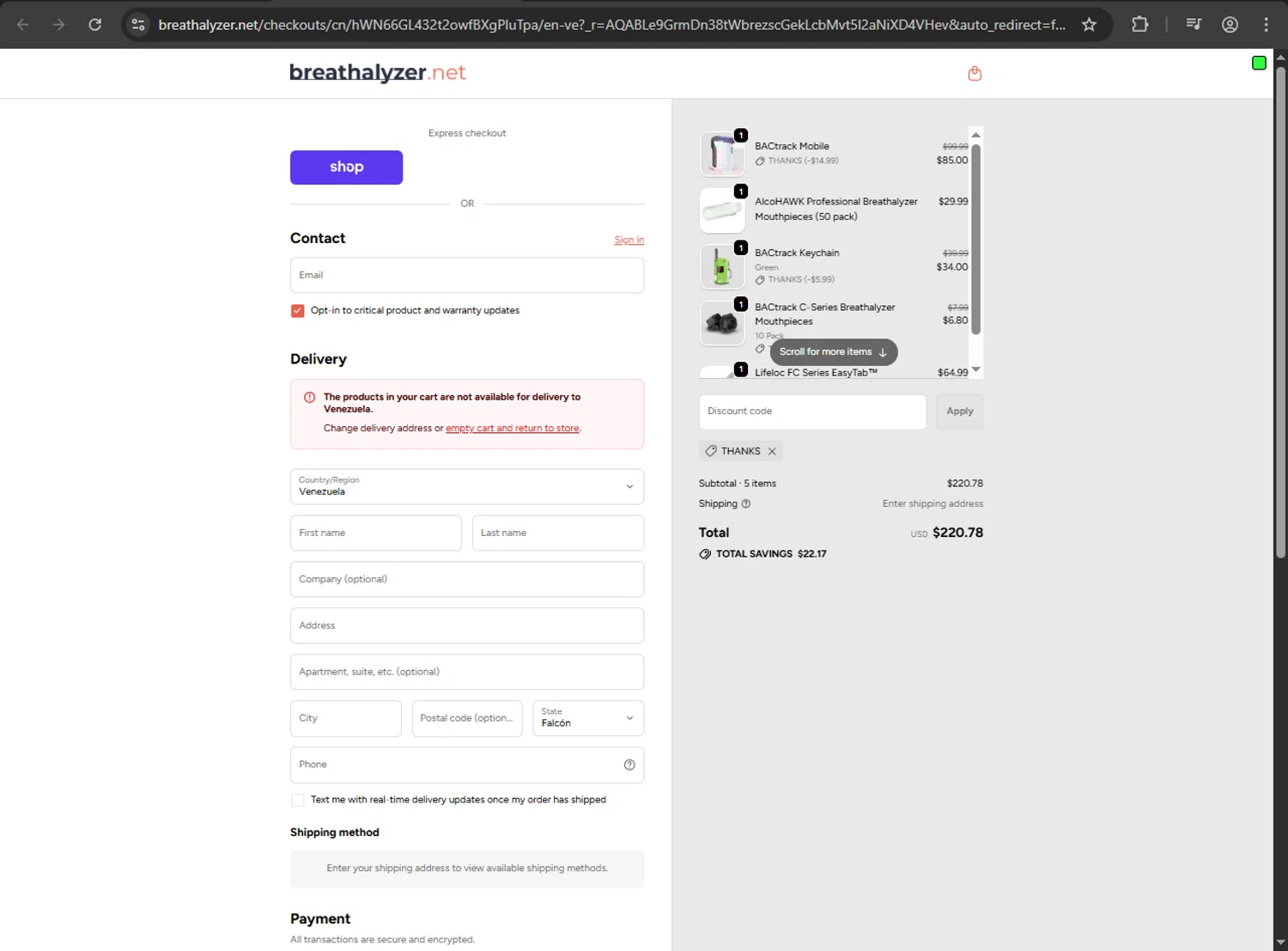Click Scroll for more items pill

point(834,352)
